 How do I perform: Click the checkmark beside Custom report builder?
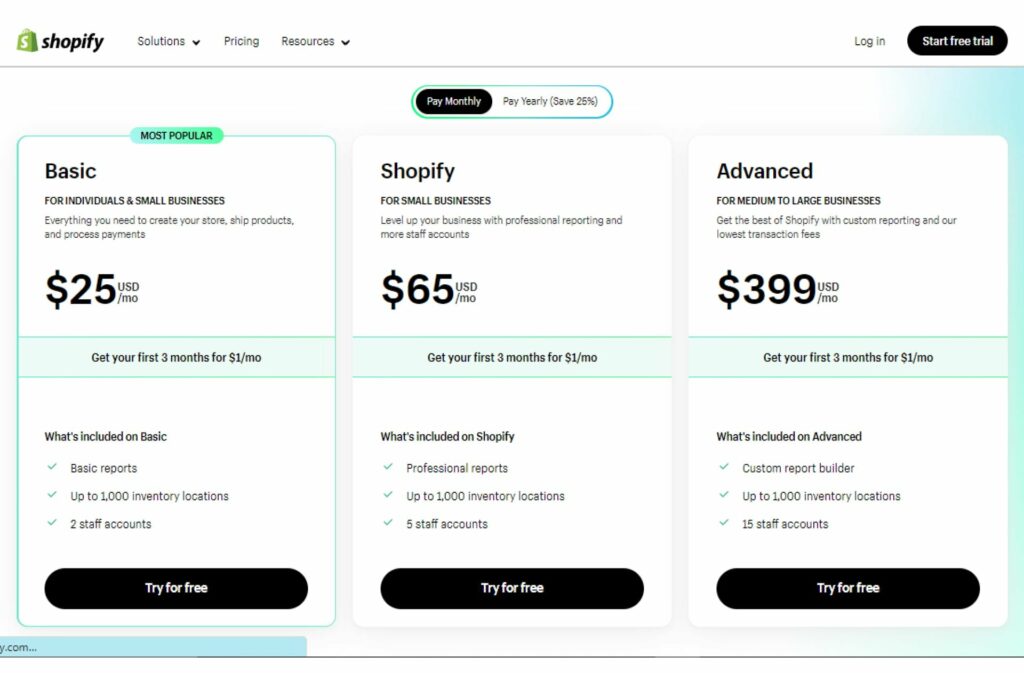coord(723,468)
